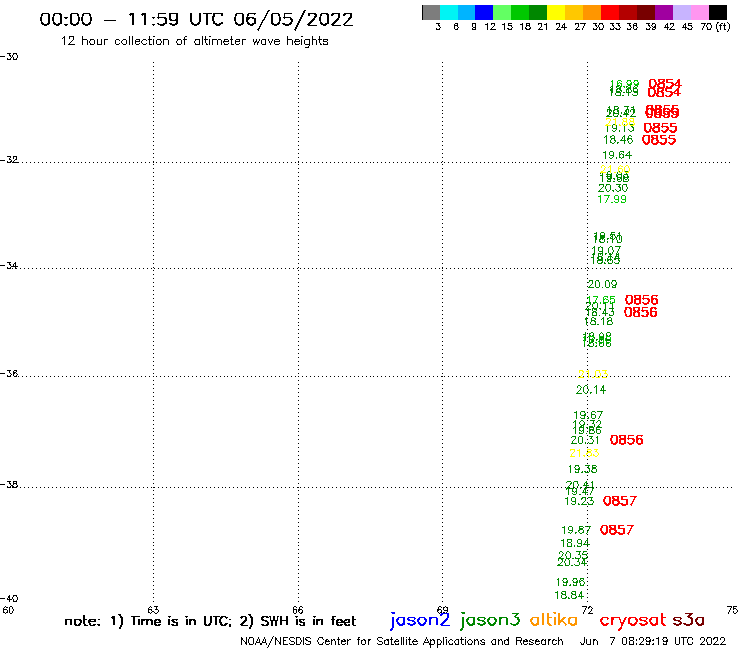This screenshot has width=740, height=650.
Task: Click the 0857 time label beside 19.23
Action: click(x=620, y=501)
